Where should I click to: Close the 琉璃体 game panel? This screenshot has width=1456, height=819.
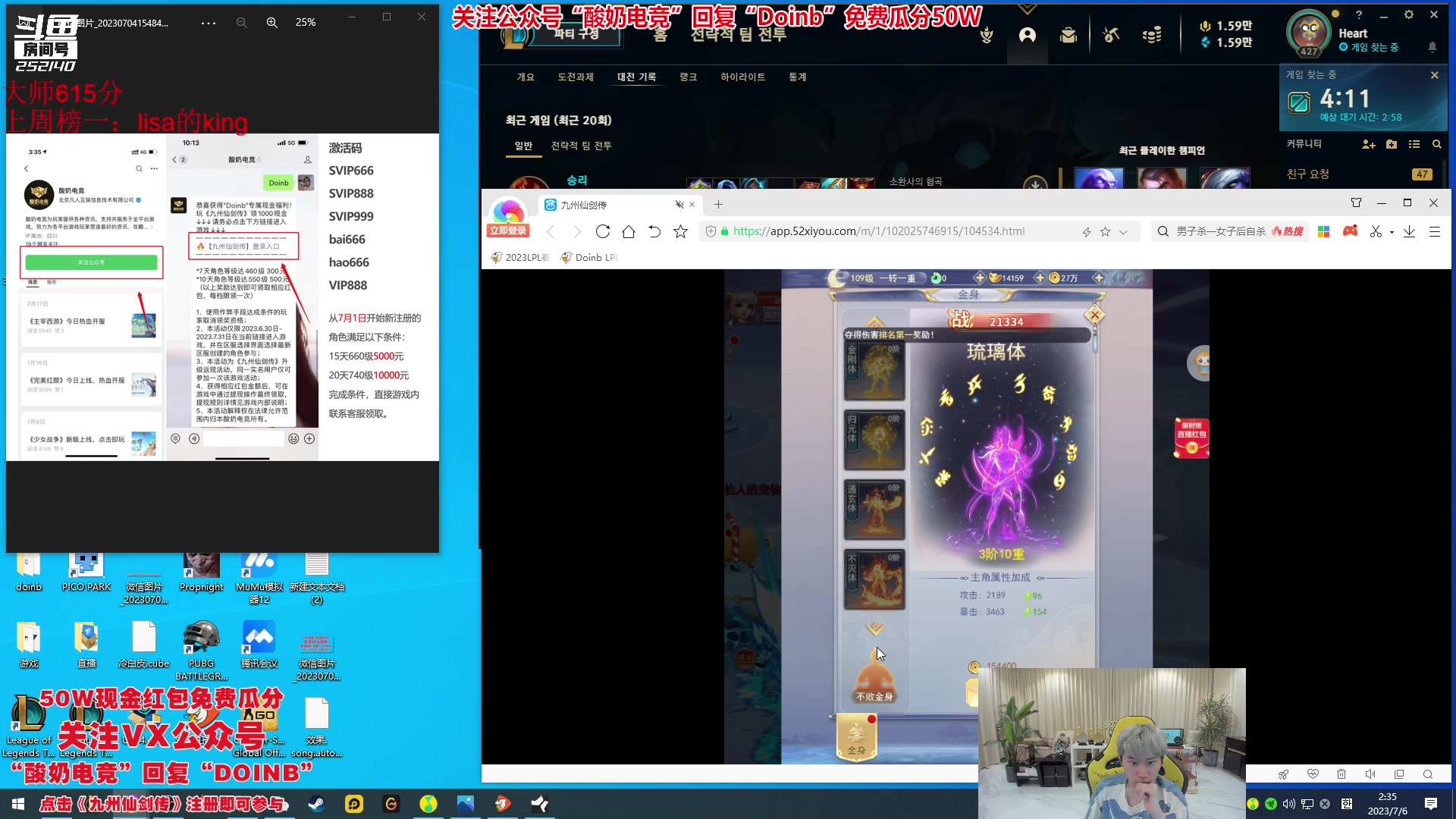pyautogui.click(x=1094, y=315)
